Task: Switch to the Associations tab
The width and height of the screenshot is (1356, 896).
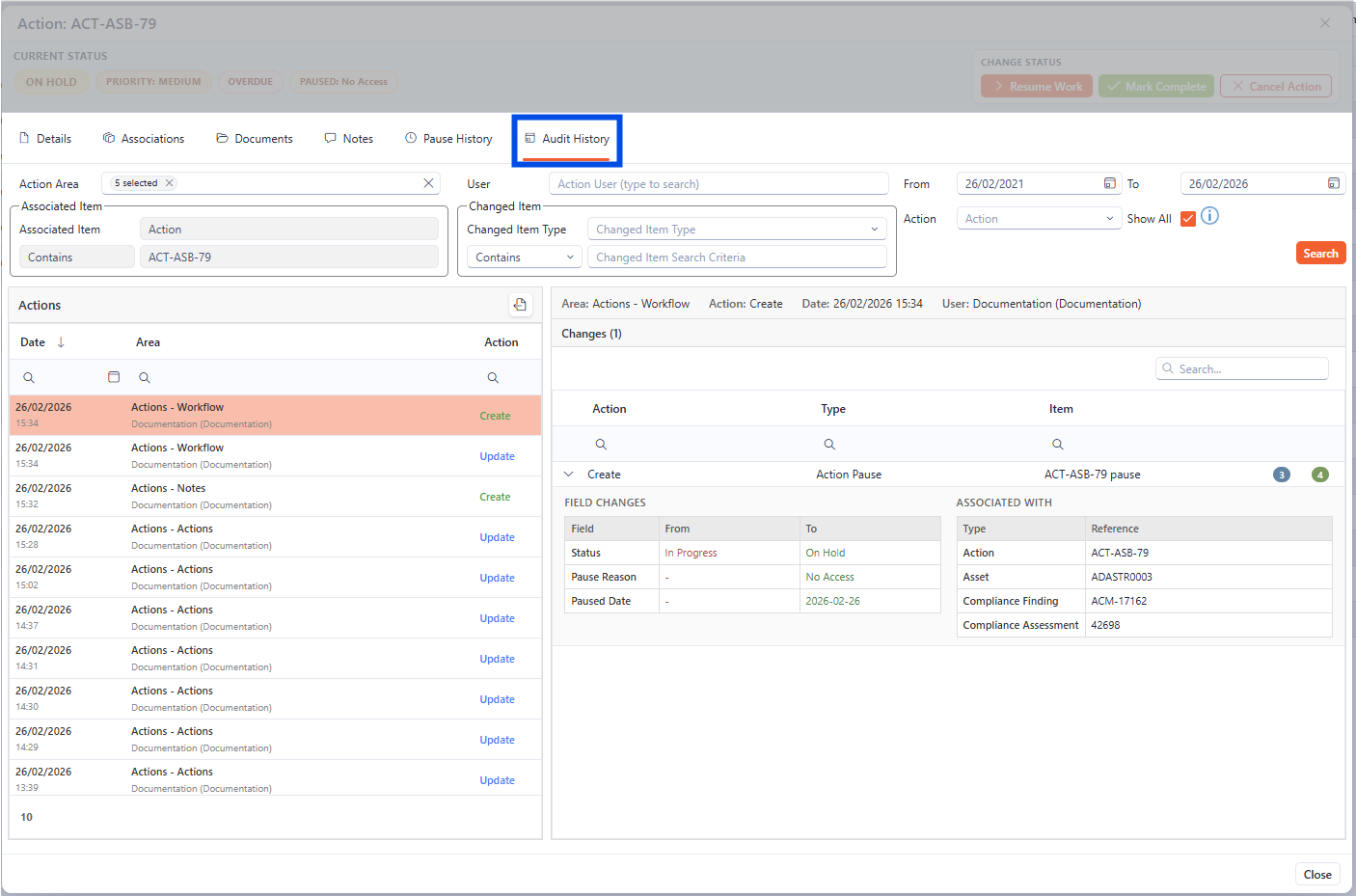Action: [144, 138]
